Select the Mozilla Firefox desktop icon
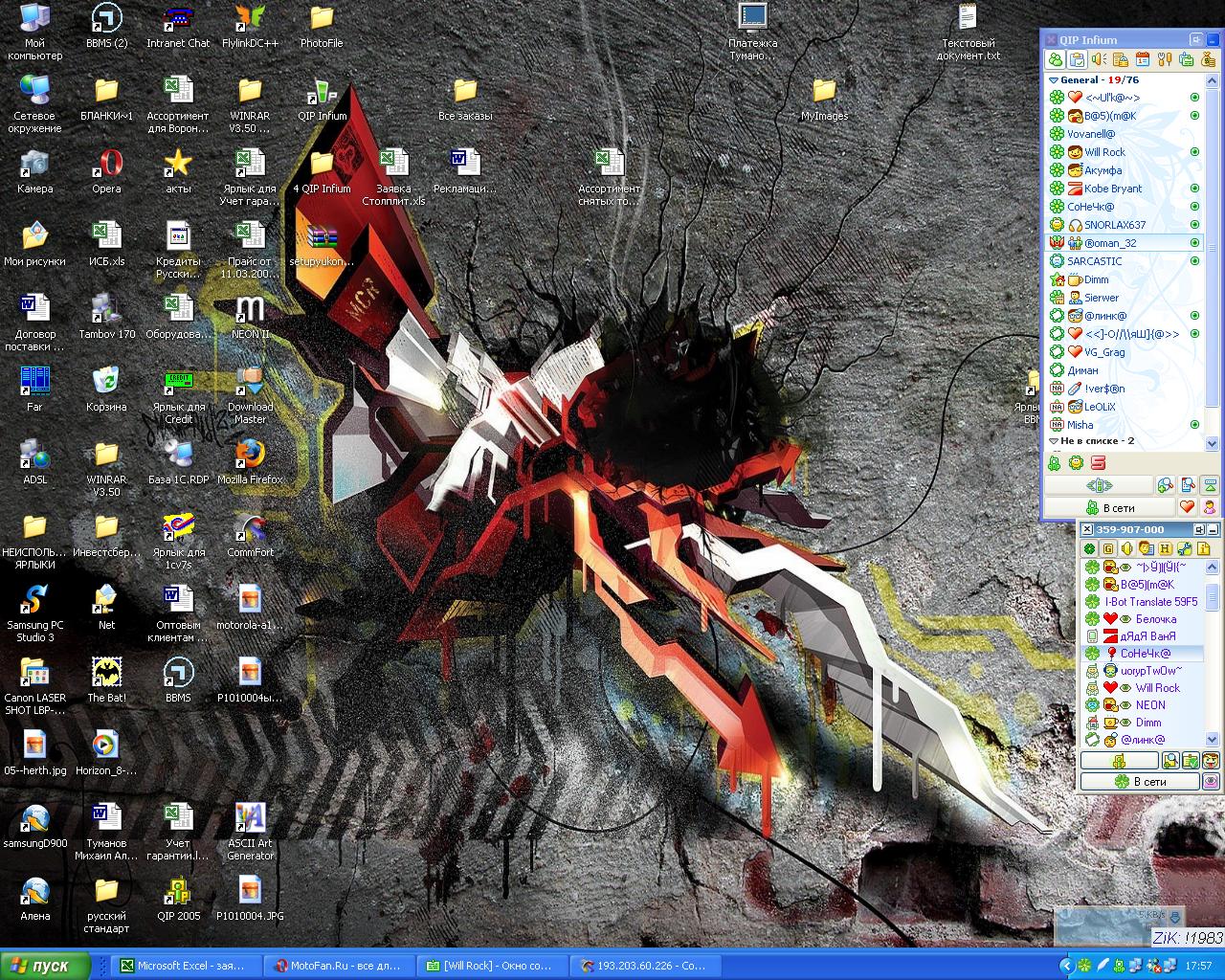Screen dimensions: 1225x980 (250, 461)
